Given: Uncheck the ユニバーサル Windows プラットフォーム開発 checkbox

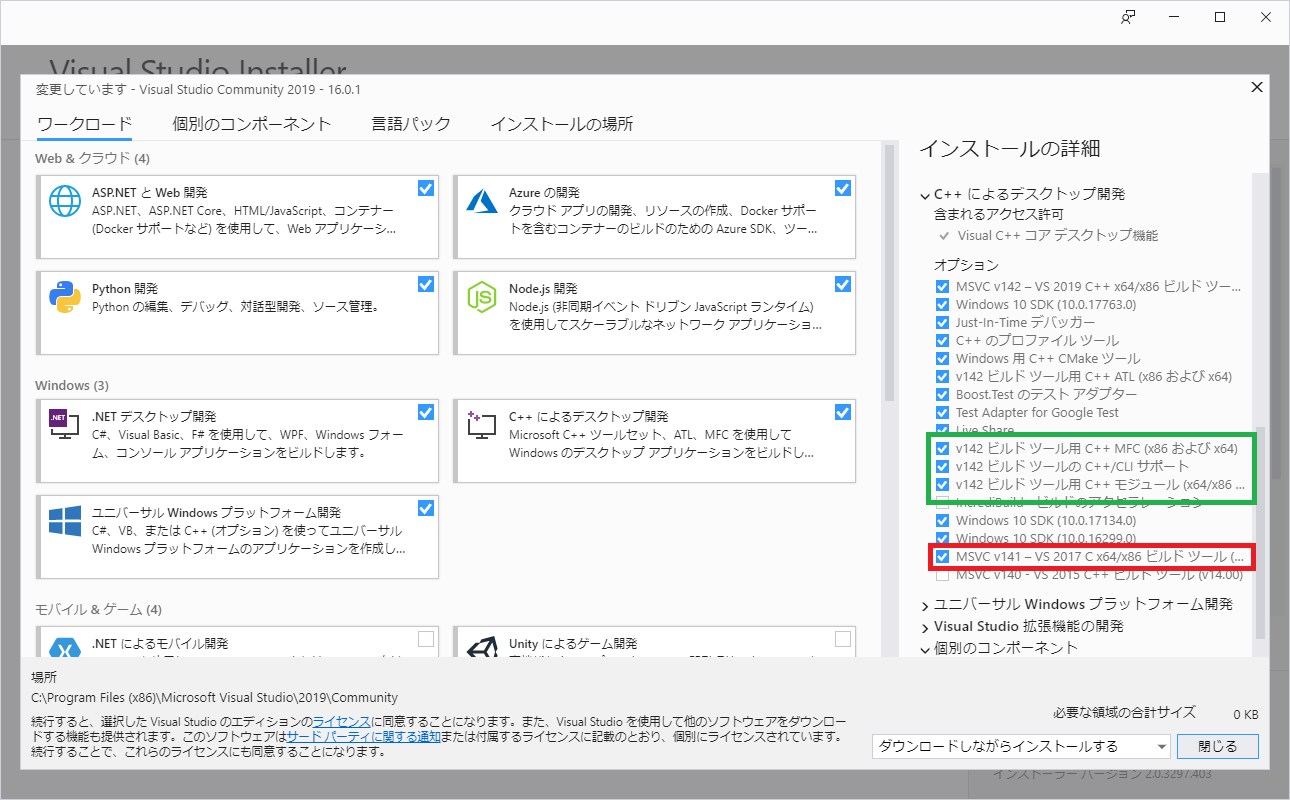Looking at the screenshot, I should 426,508.
